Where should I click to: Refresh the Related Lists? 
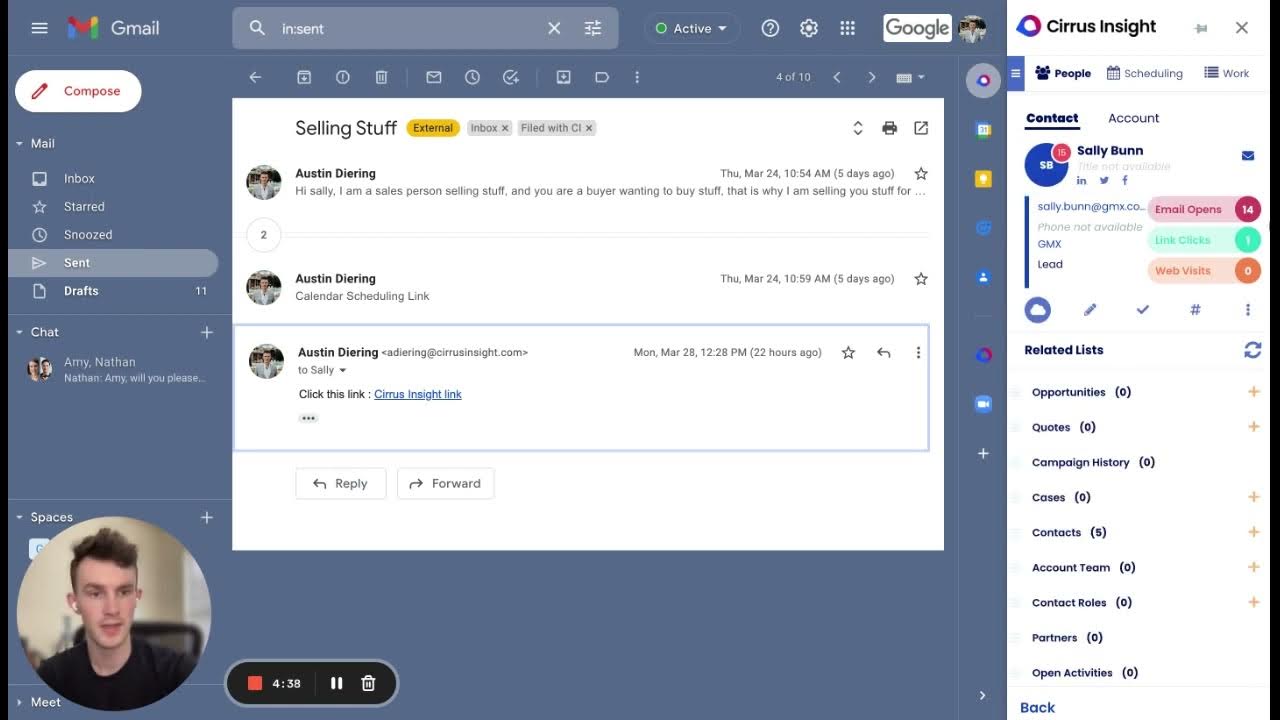pyautogui.click(x=1252, y=350)
